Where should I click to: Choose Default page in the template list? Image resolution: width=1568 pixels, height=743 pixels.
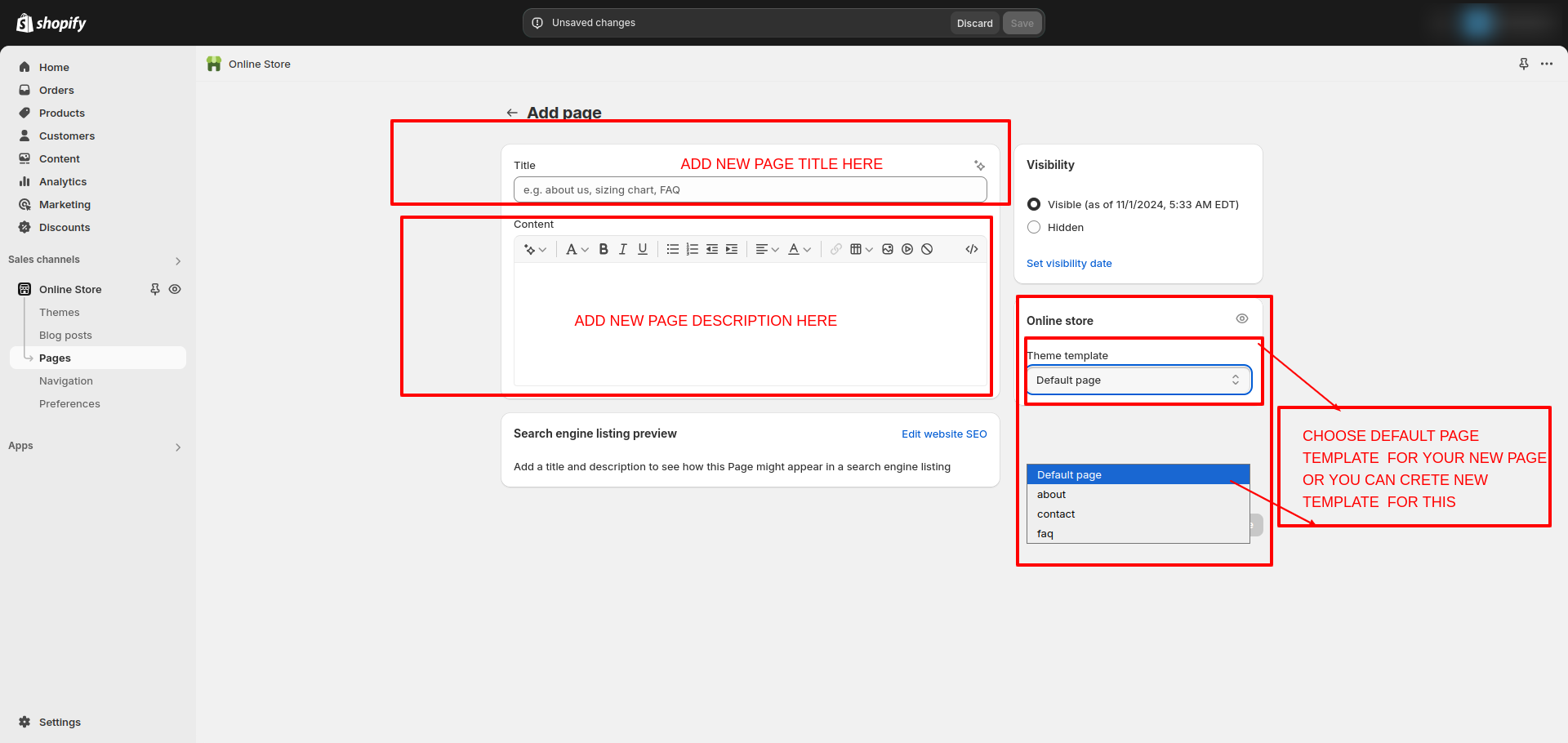click(1138, 474)
